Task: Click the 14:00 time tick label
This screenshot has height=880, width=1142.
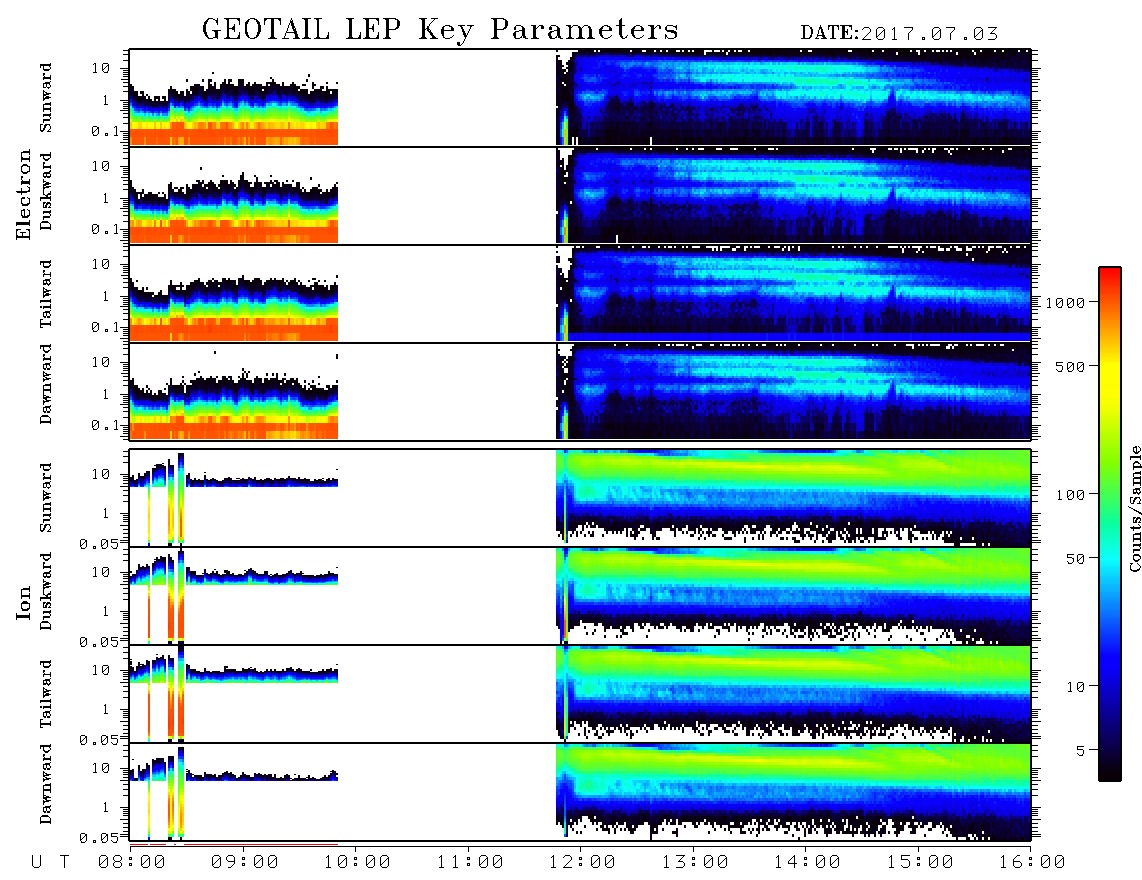Action: (x=807, y=862)
